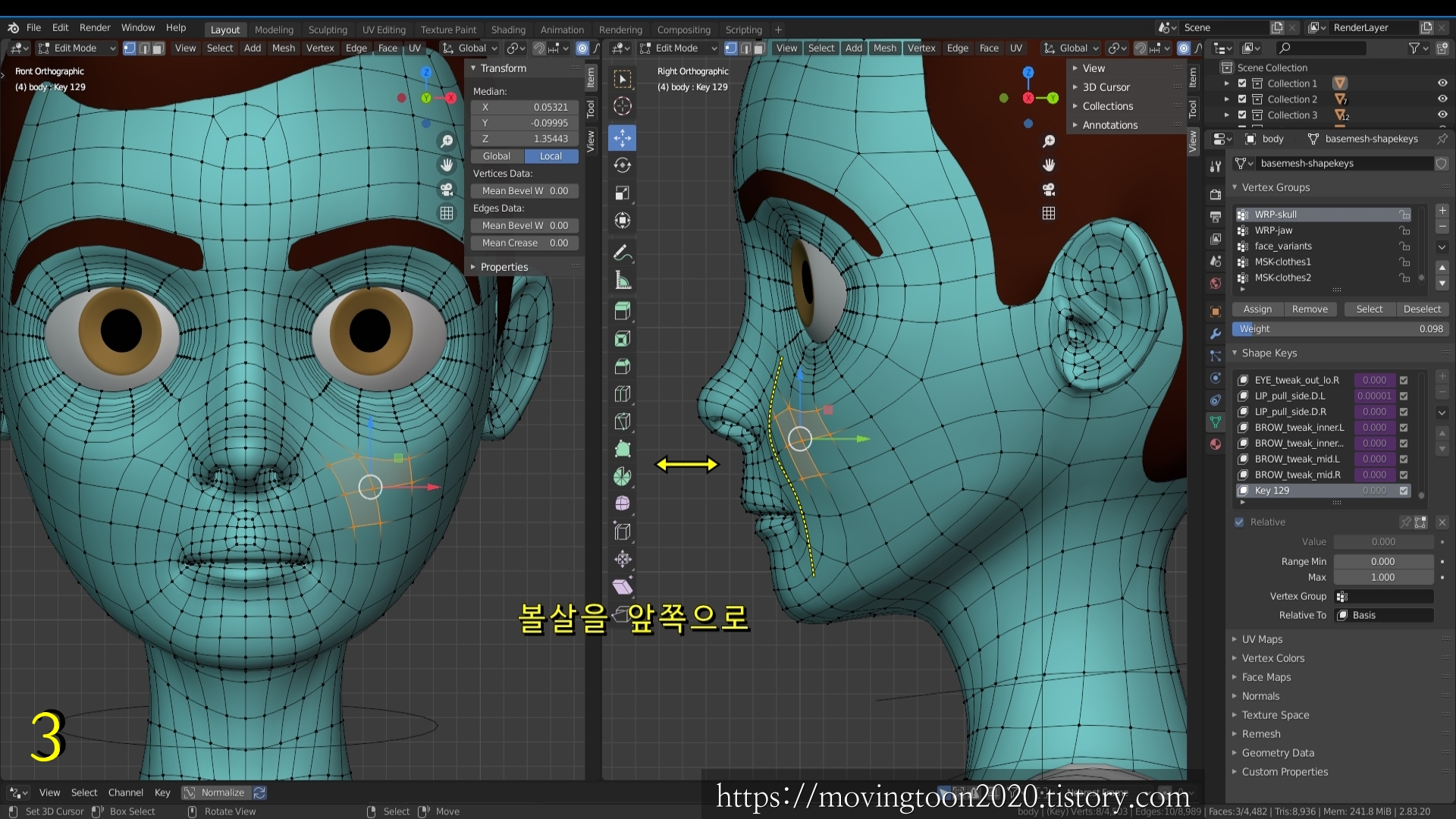Toggle EYE_tweak_out_lo.R shape key checkbox
Viewport: 1456px width, 819px height.
pyautogui.click(x=1404, y=380)
